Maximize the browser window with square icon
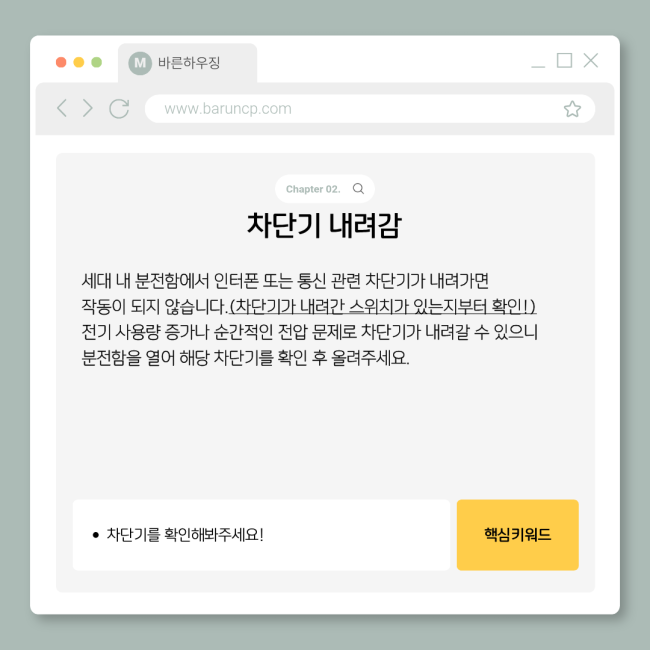The height and width of the screenshot is (650, 650). [x=564, y=61]
